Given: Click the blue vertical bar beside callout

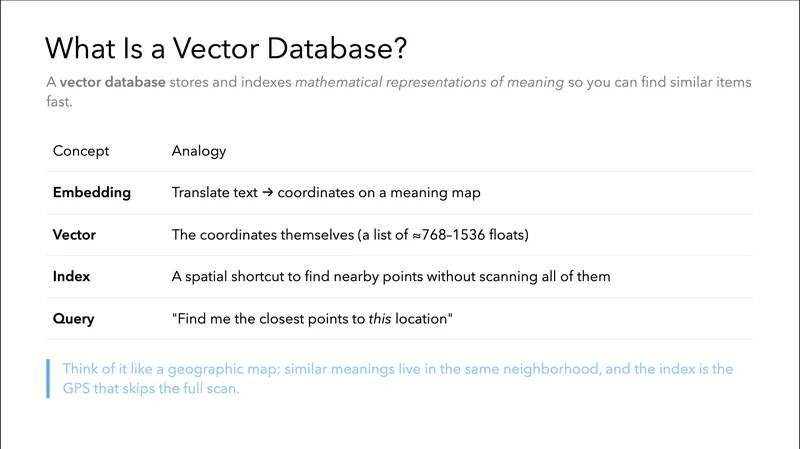Looking at the screenshot, I should tap(47, 378).
